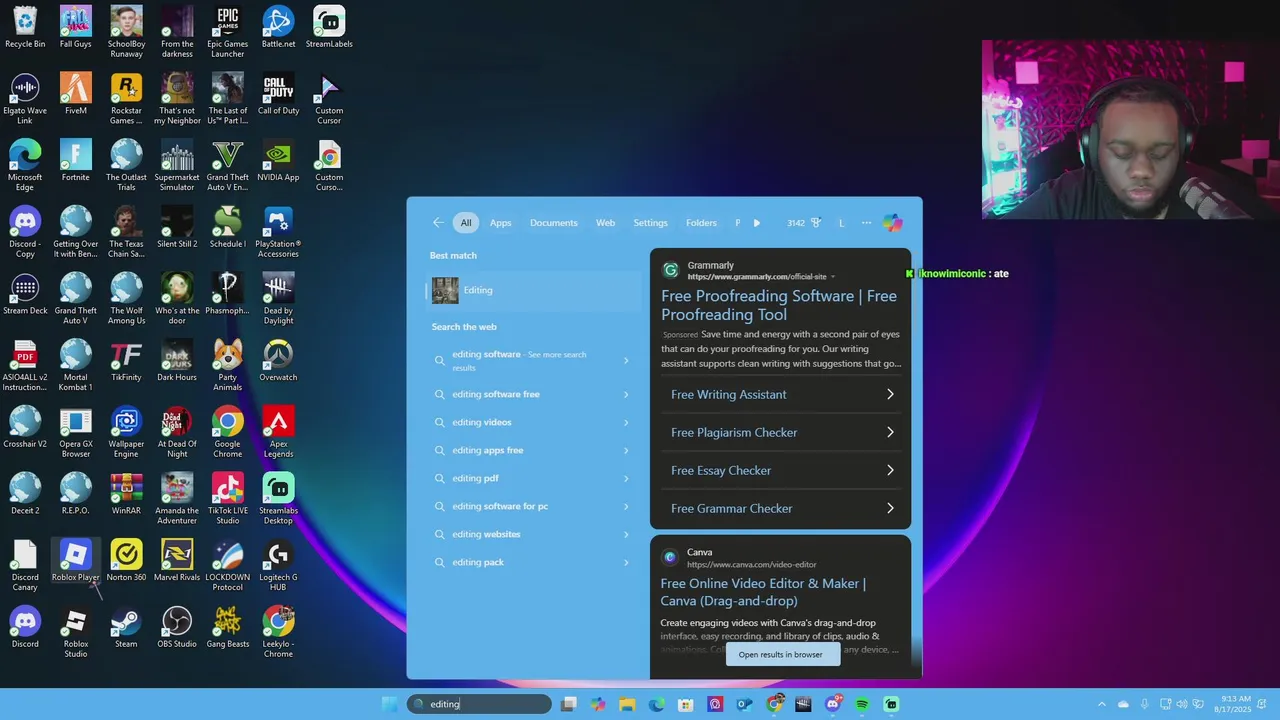Expand the 'editing websites' suggestion arrow

(x=626, y=535)
